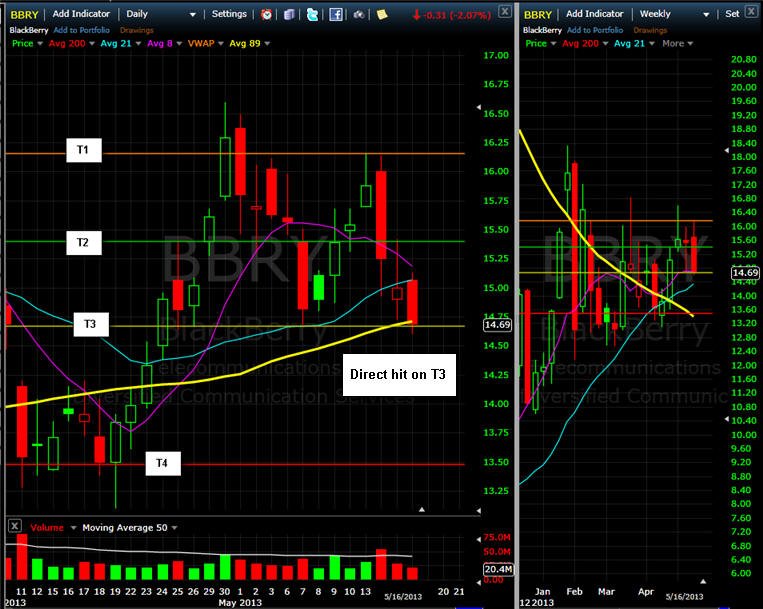Click the BBRY ticker symbol in weekly chart
The width and height of the screenshot is (763, 609).
pos(538,15)
